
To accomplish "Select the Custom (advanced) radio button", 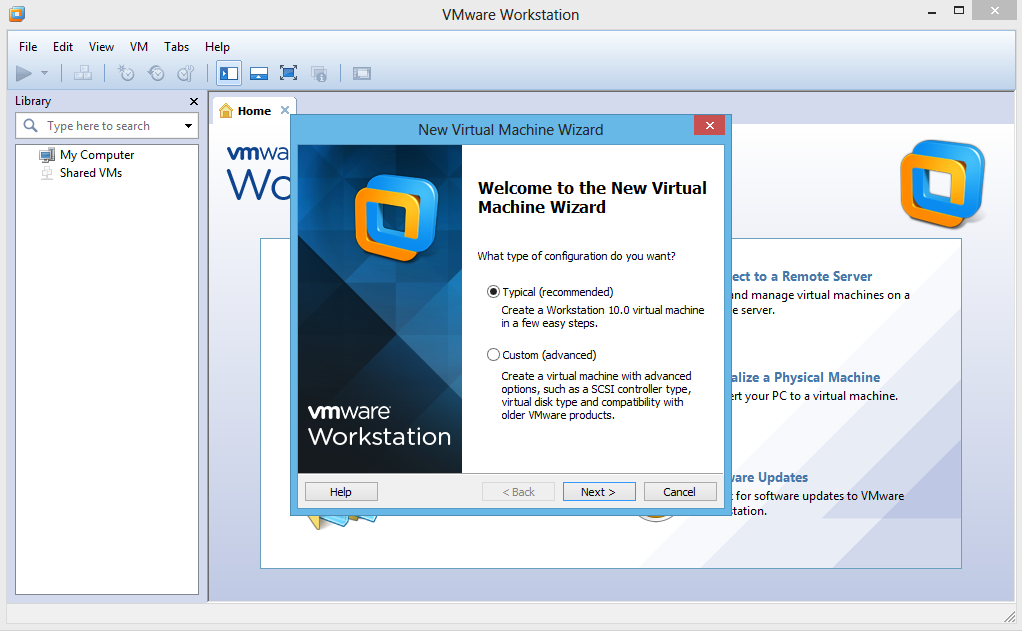I will pyautogui.click(x=493, y=355).
